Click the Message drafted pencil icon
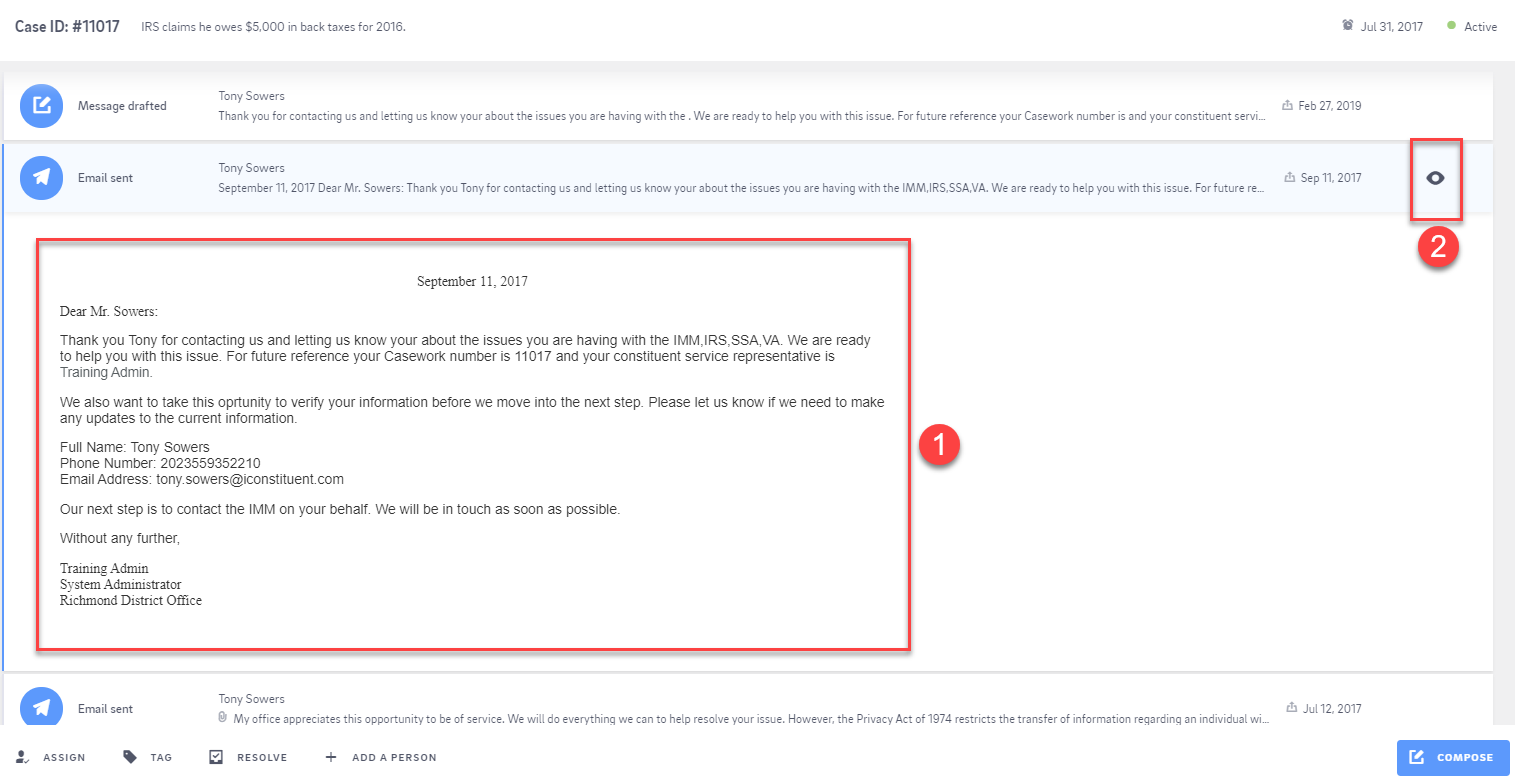Image resolution: width=1515 pixels, height=781 pixels. tap(41, 105)
